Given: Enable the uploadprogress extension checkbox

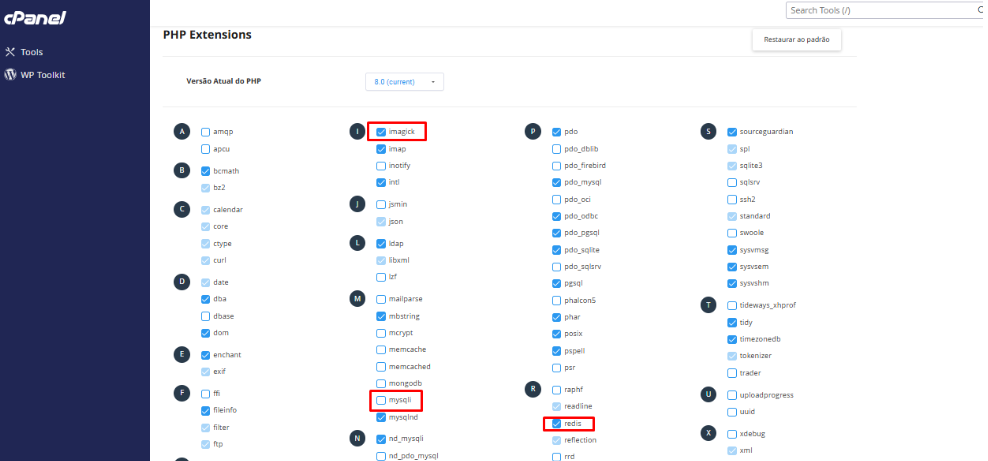Looking at the screenshot, I should [x=732, y=396].
